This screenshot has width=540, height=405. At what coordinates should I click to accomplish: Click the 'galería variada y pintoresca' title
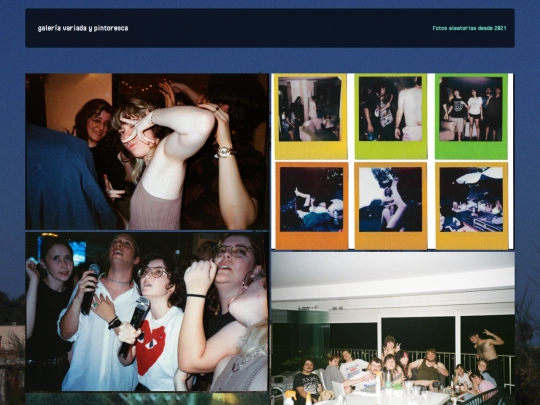pyautogui.click(x=83, y=28)
